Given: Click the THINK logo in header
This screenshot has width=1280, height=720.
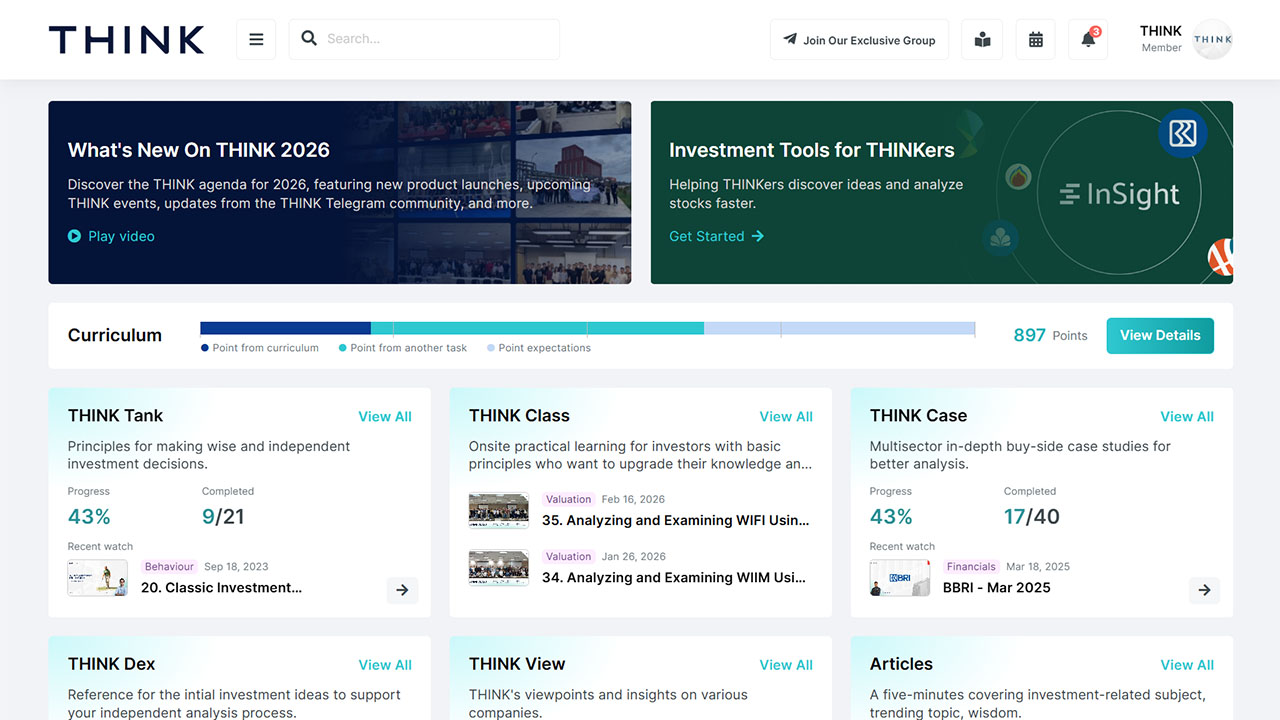Looking at the screenshot, I should 127,40.
